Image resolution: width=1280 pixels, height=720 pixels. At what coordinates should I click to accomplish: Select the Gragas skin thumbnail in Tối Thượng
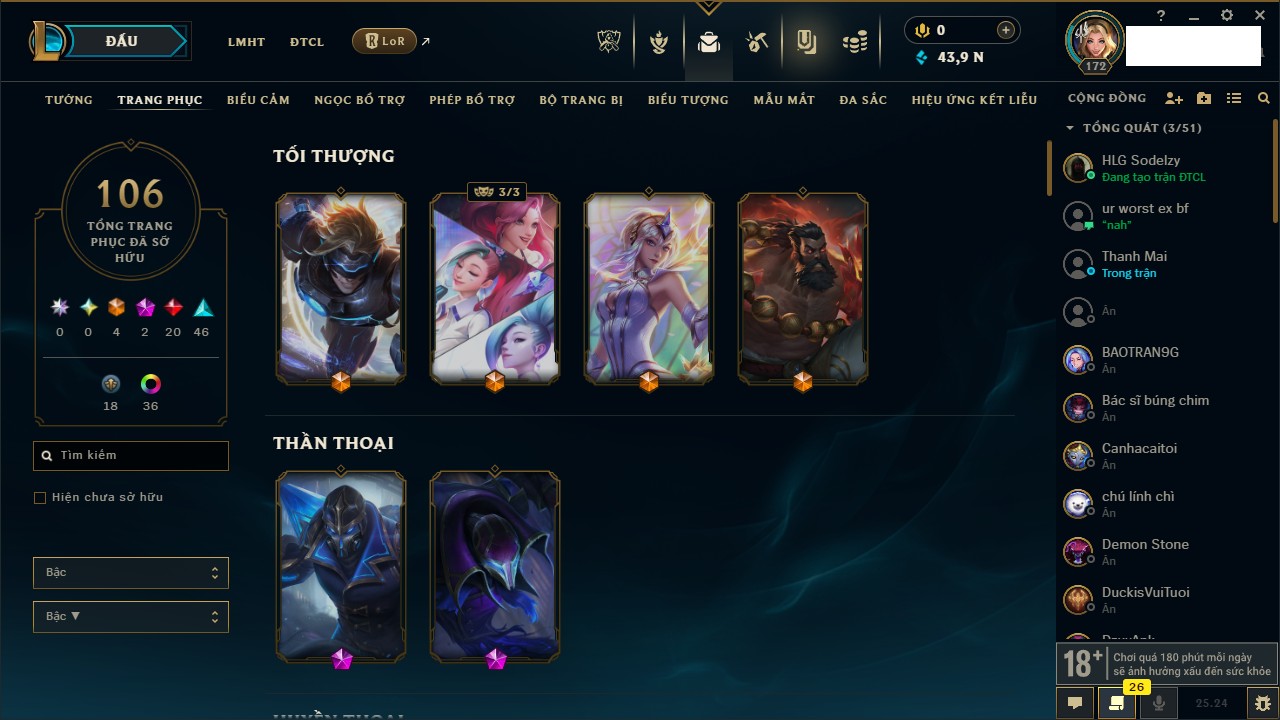coord(803,289)
